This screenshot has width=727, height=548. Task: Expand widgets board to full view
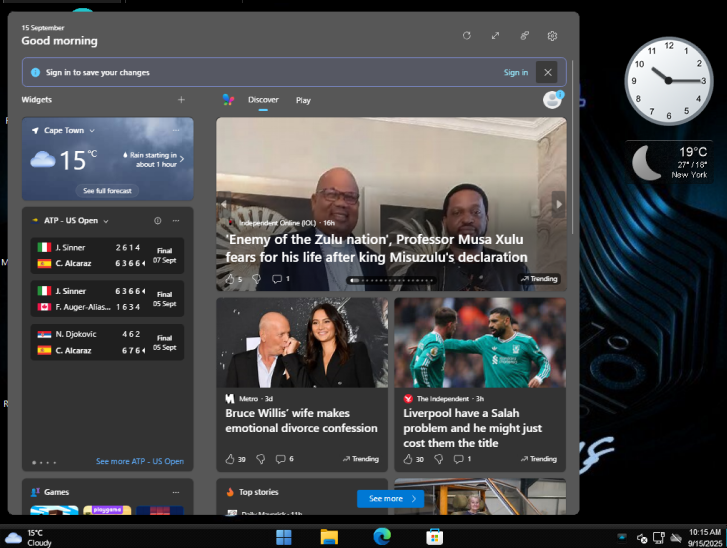[496, 36]
